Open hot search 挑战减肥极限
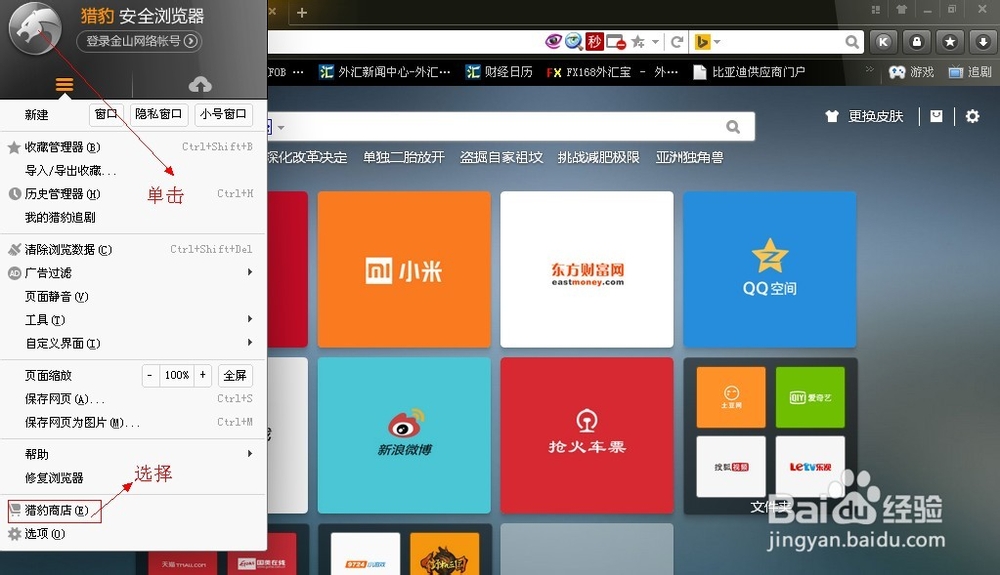The height and width of the screenshot is (575, 1000). click(x=598, y=157)
